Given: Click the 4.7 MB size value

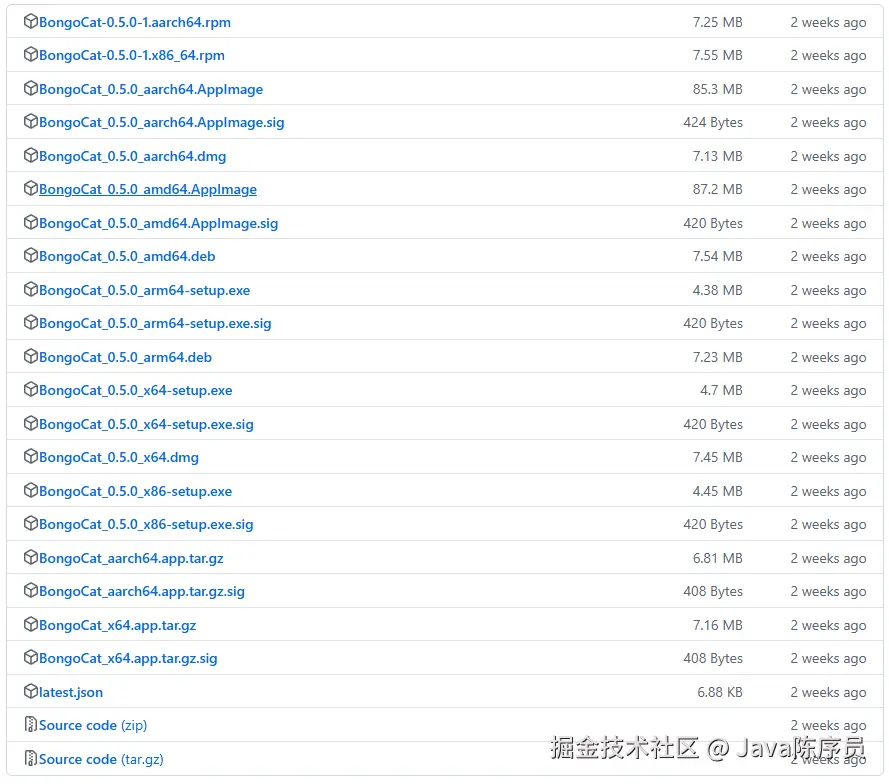Looking at the screenshot, I should click(721, 390).
